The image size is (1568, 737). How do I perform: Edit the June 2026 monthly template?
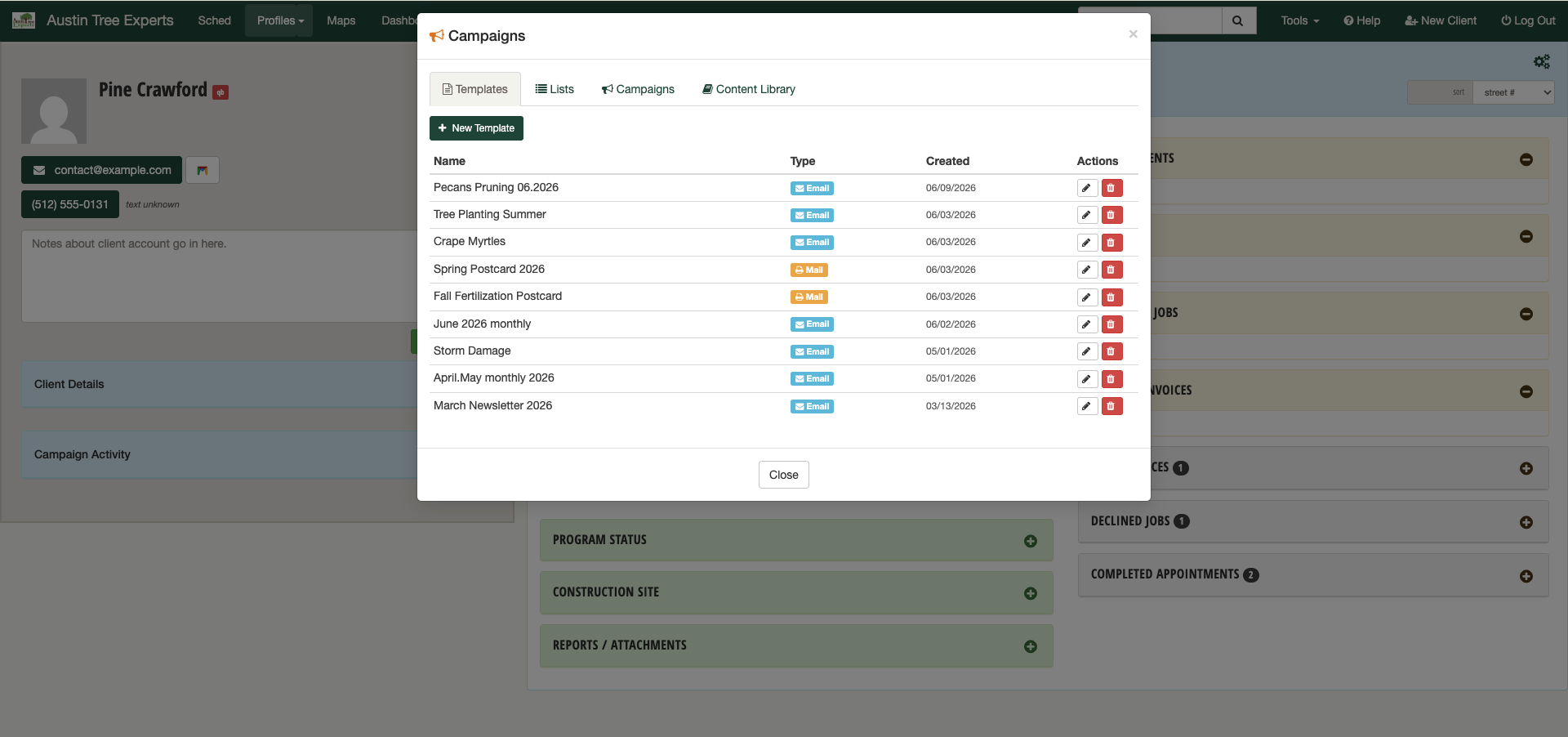pos(1087,324)
